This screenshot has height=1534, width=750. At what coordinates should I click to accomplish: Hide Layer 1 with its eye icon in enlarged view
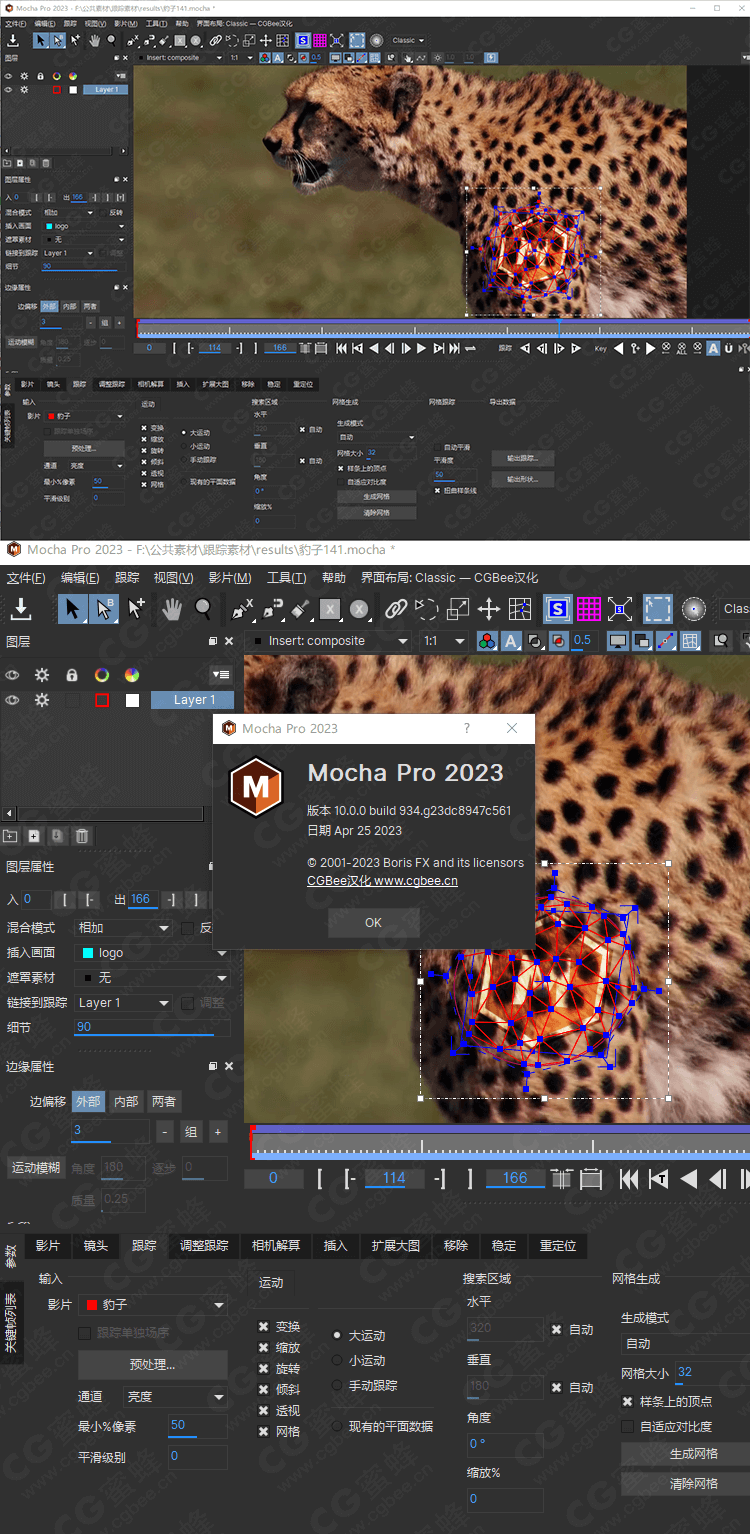click(x=12, y=700)
